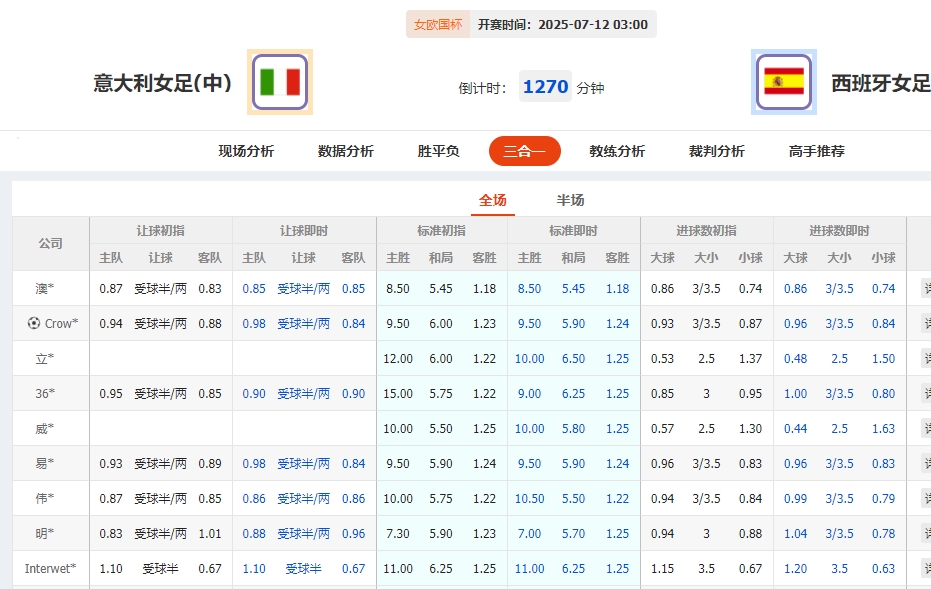
Task: Select the 胜平负 tab
Action: point(436,150)
